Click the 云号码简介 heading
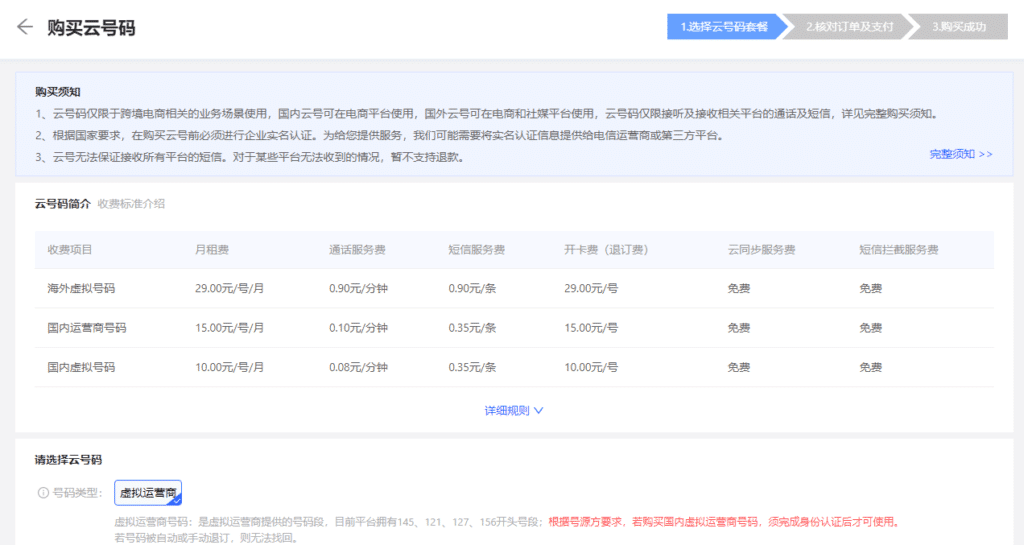Screen dimensions: 1024x545 tap(63, 204)
